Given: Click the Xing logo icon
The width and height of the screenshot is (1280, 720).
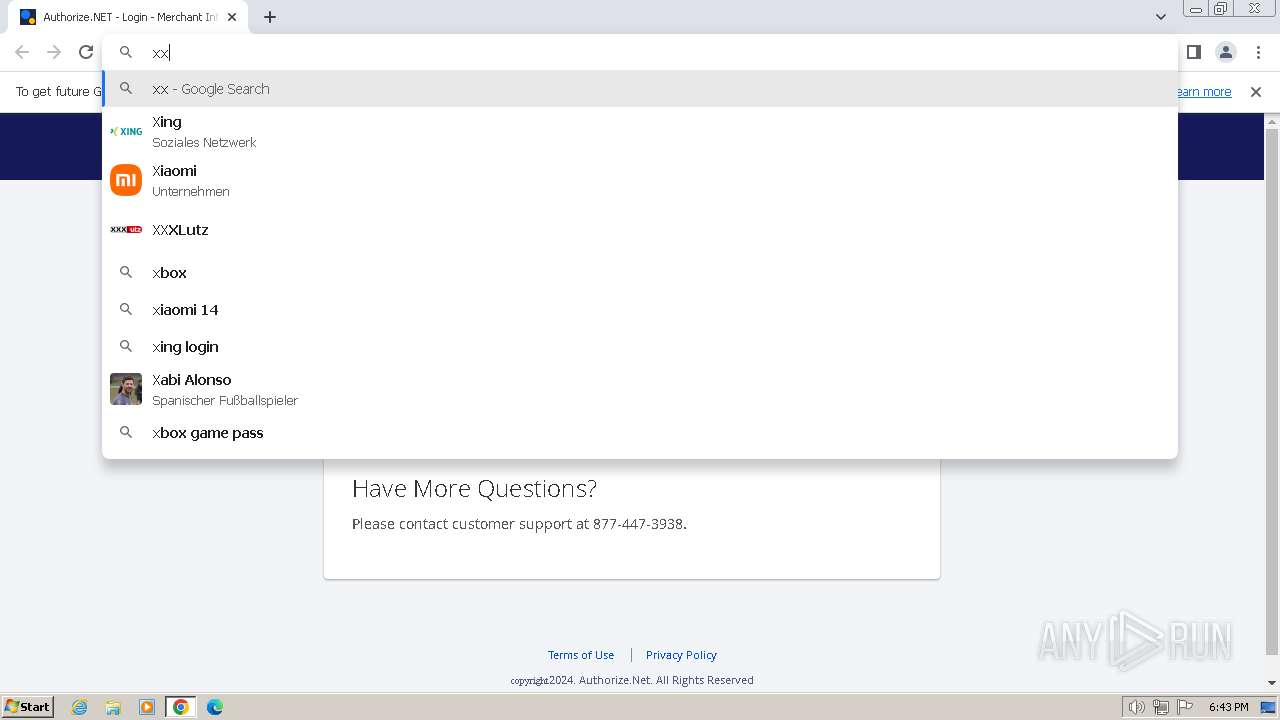Looking at the screenshot, I should (126, 131).
